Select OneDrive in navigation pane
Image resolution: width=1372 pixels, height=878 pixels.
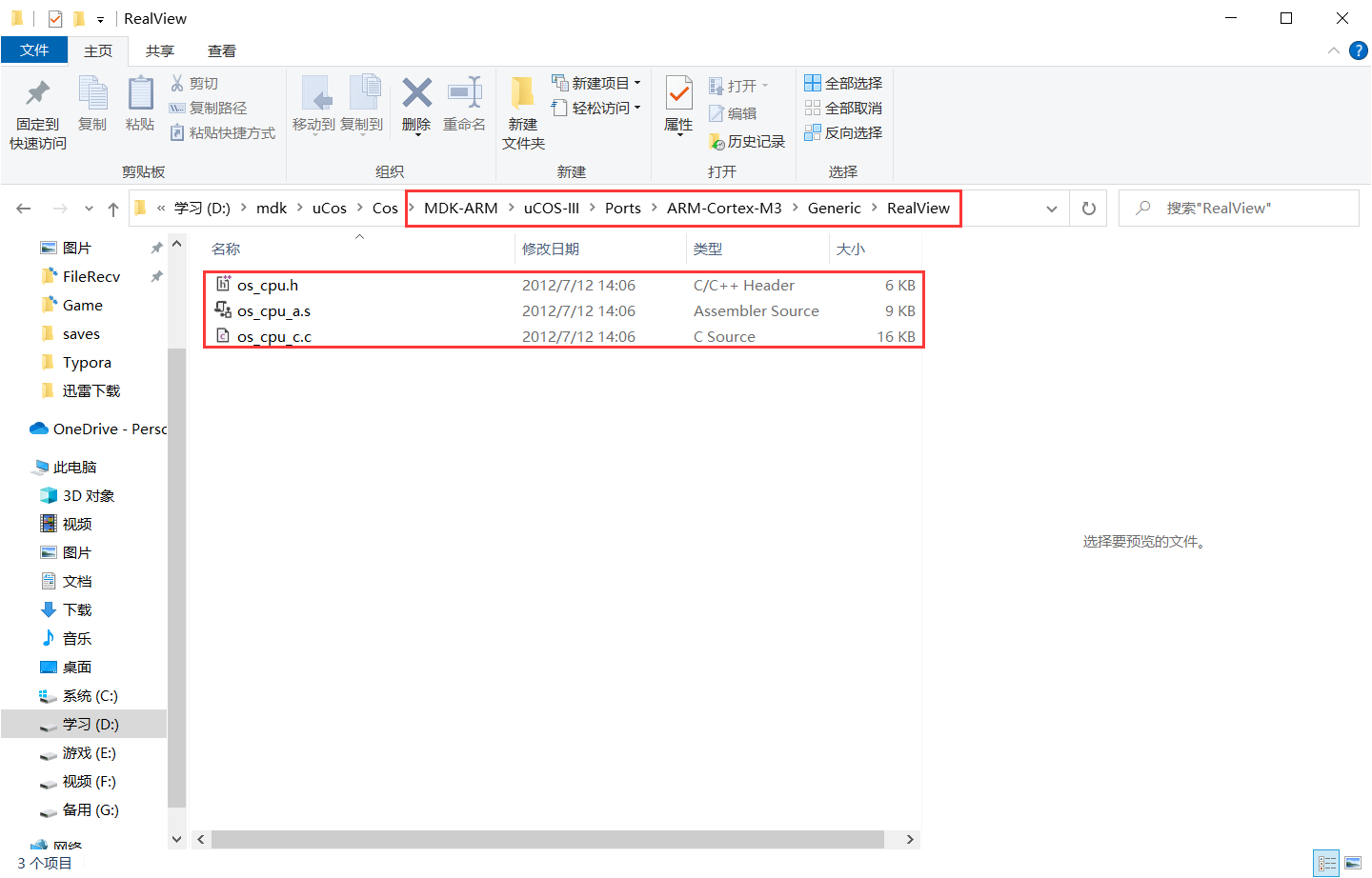pyautogui.click(x=98, y=429)
